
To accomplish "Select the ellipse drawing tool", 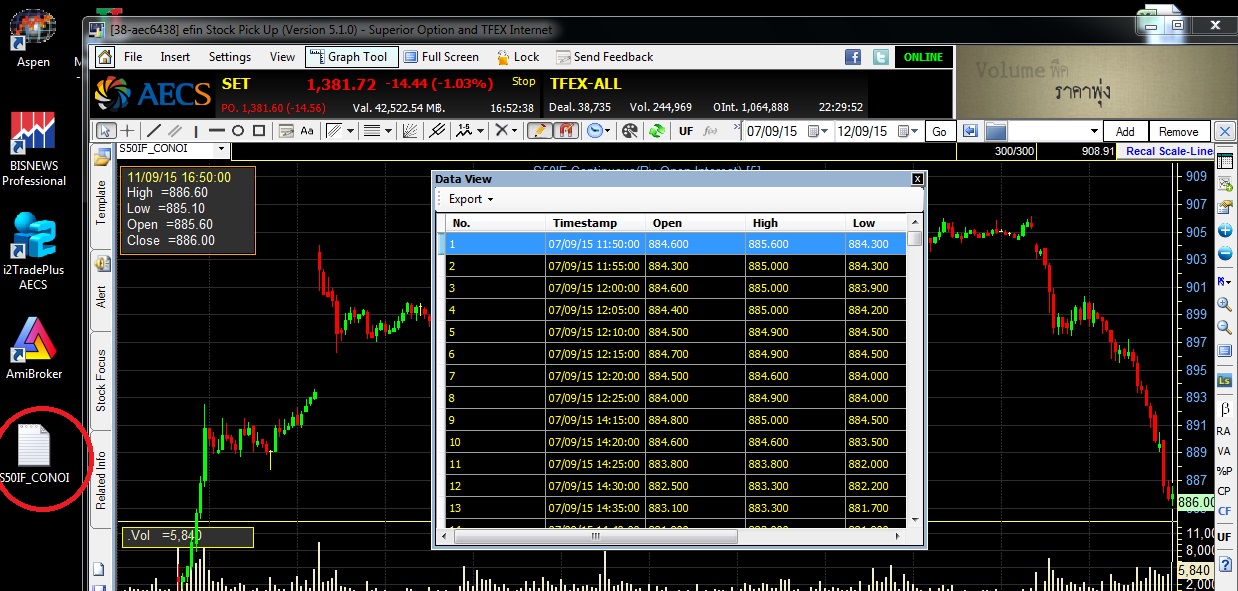I will click(238, 131).
